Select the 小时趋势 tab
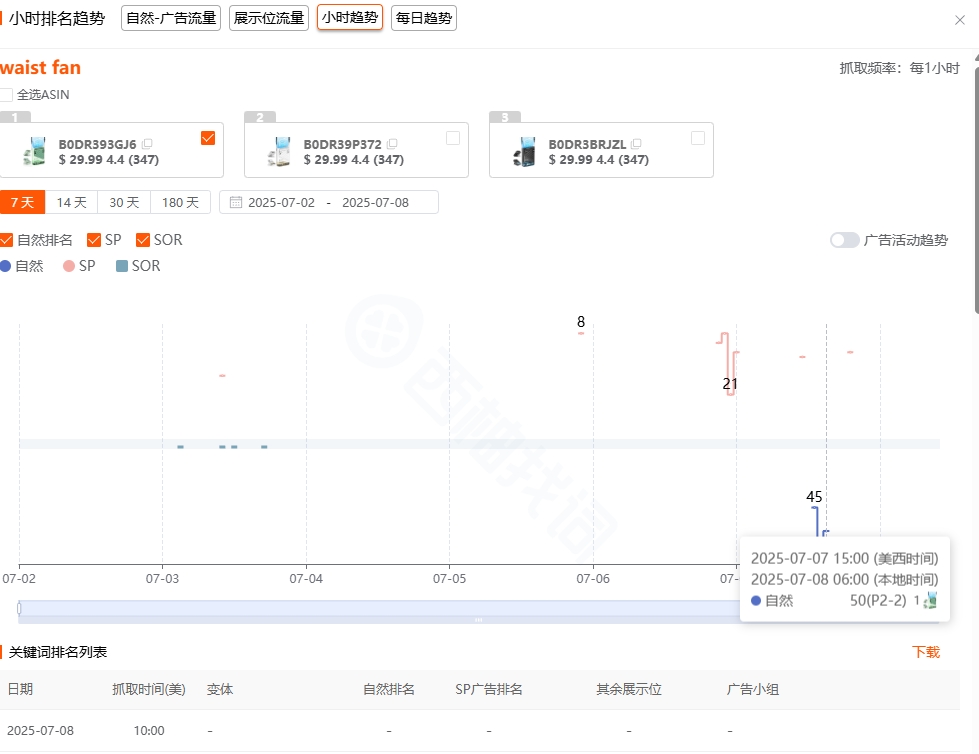Viewport: 979px width, 754px height. point(350,17)
